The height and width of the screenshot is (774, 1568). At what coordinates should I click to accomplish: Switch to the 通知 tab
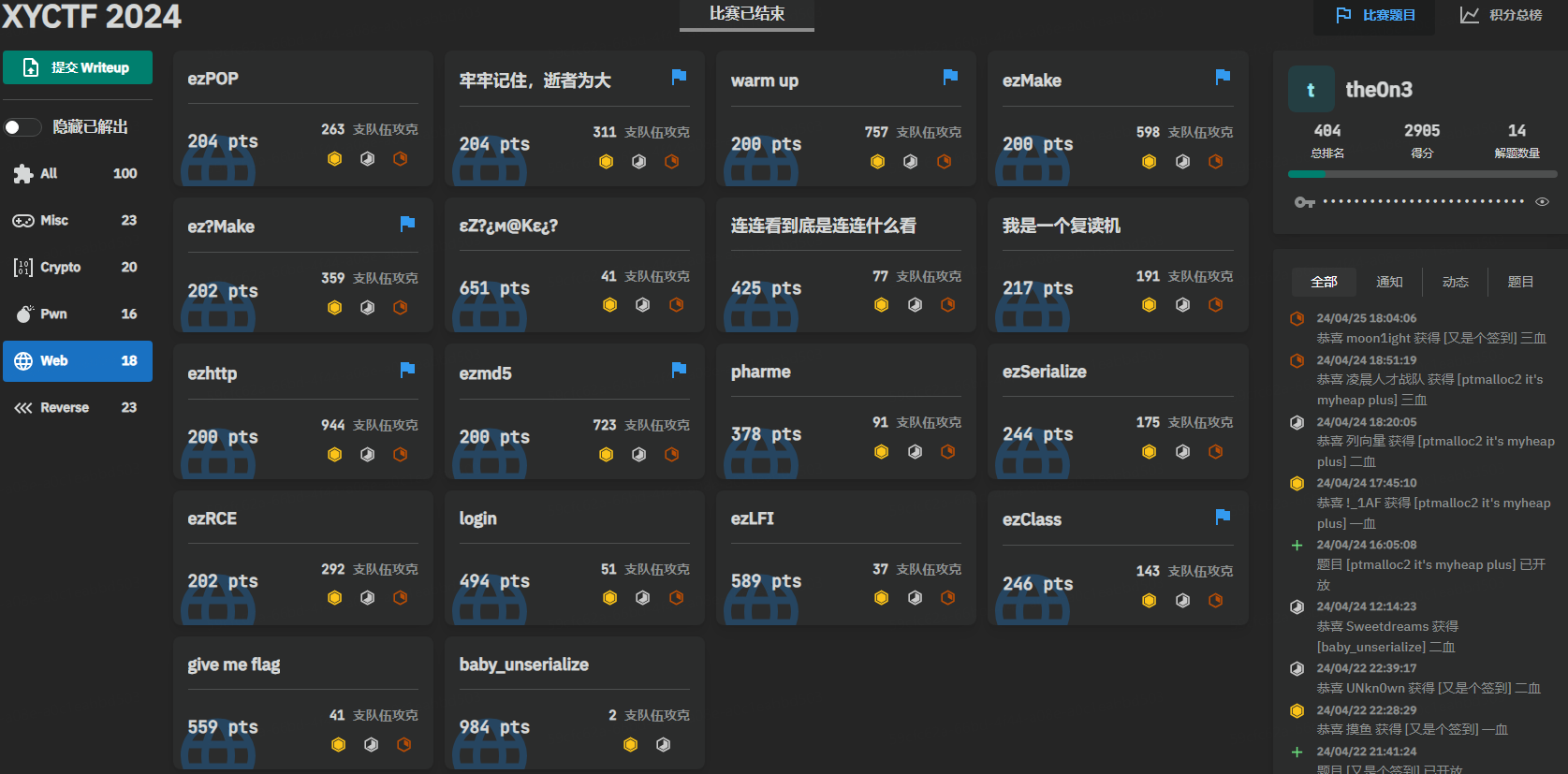[x=1389, y=282]
